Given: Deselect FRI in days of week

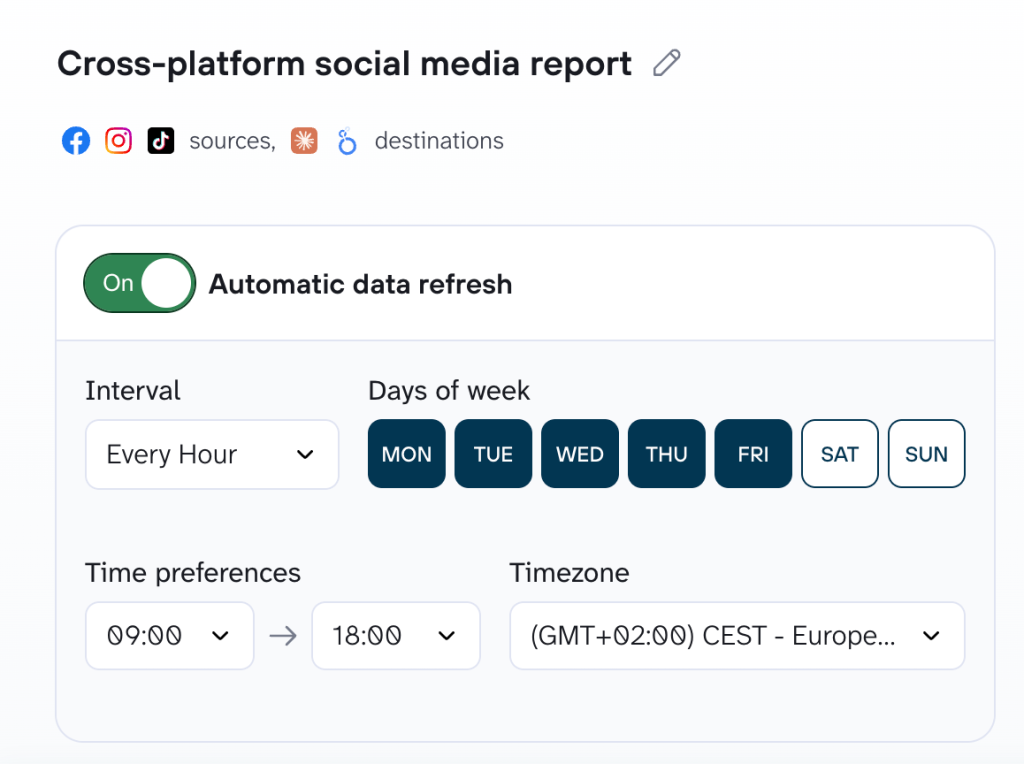Looking at the screenshot, I should coord(753,454).
